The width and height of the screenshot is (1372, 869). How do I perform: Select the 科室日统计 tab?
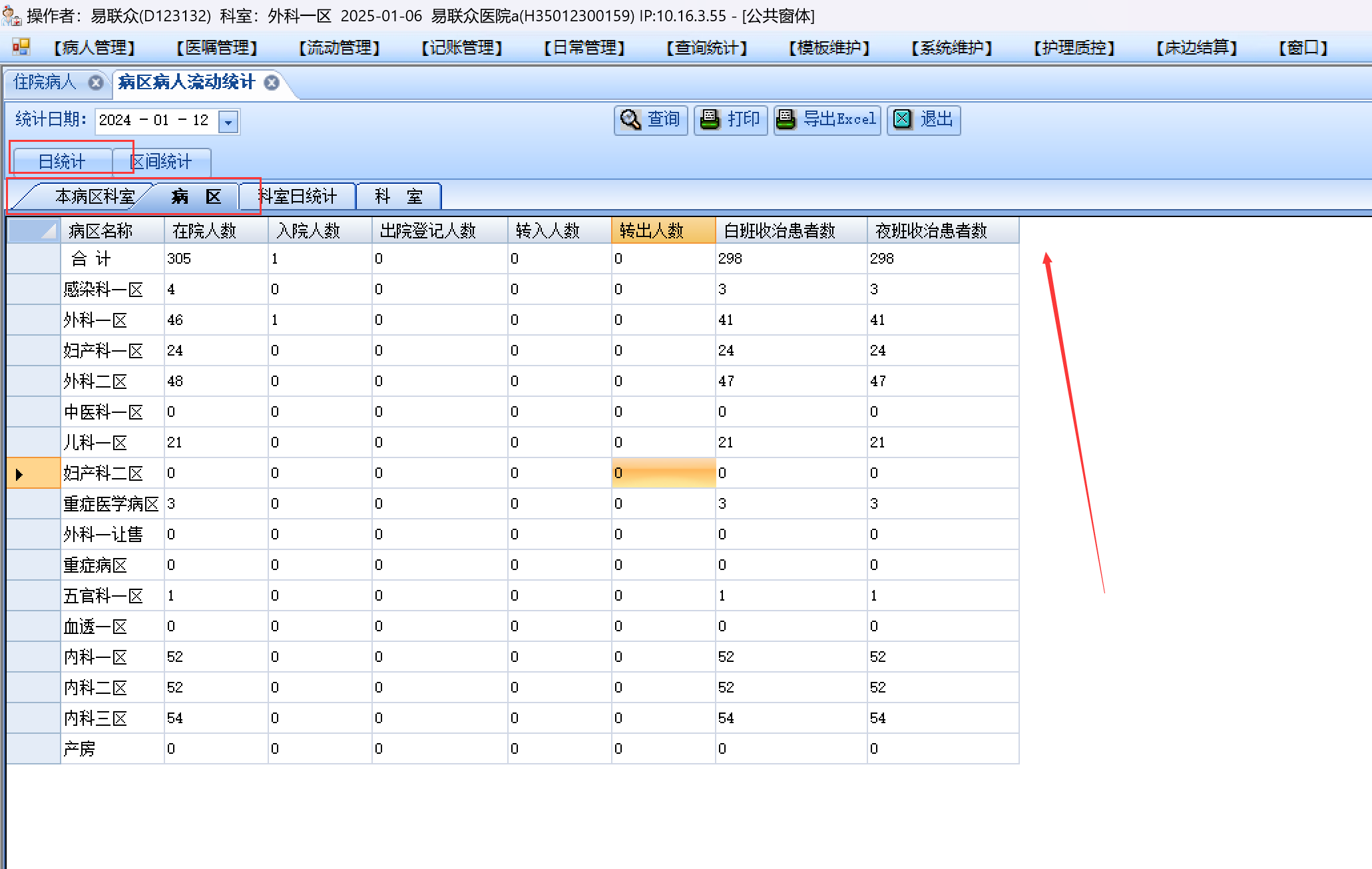(298, 196)
